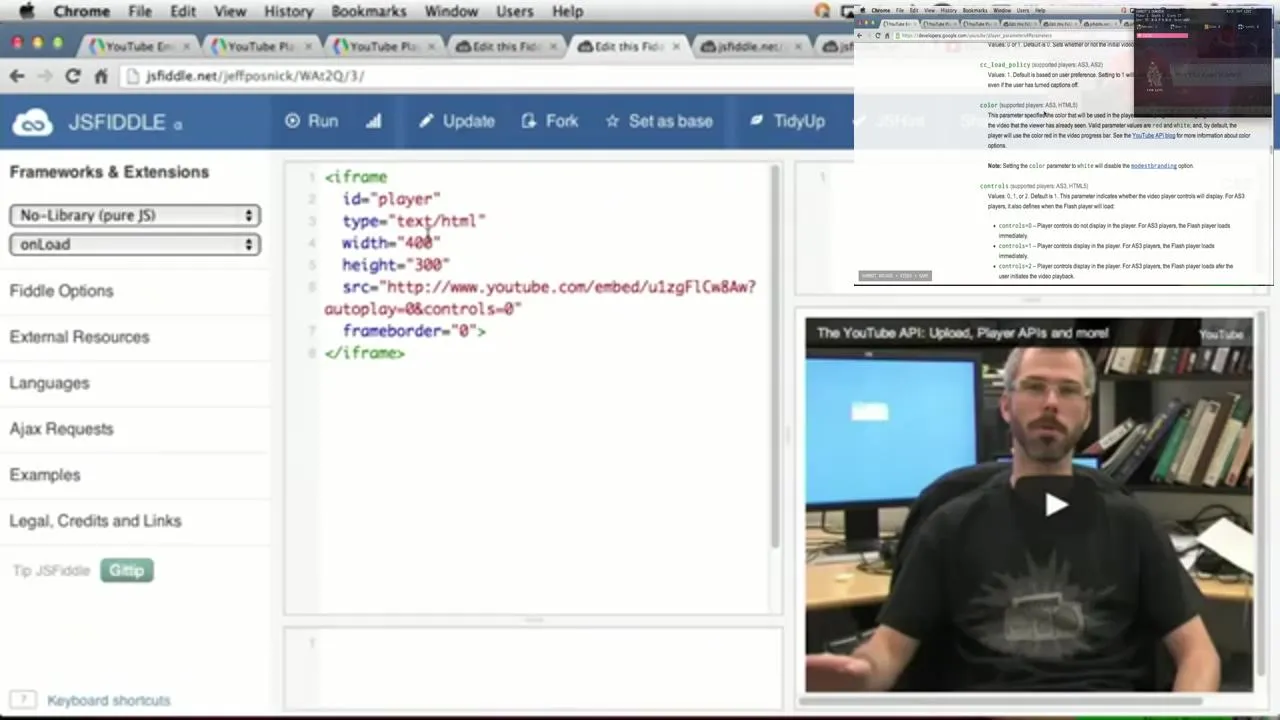Close the YouTube Em tab
Viewport: 1280px width, 720px height.
189,46
